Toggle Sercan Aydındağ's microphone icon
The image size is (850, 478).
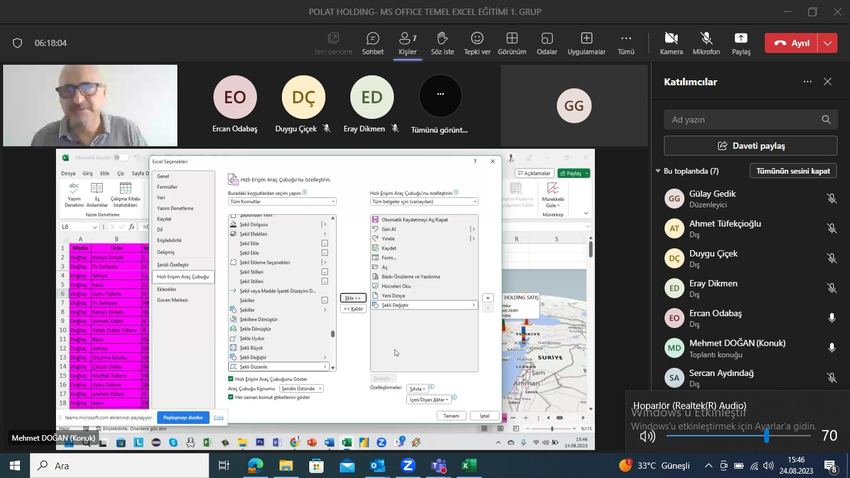831,378
